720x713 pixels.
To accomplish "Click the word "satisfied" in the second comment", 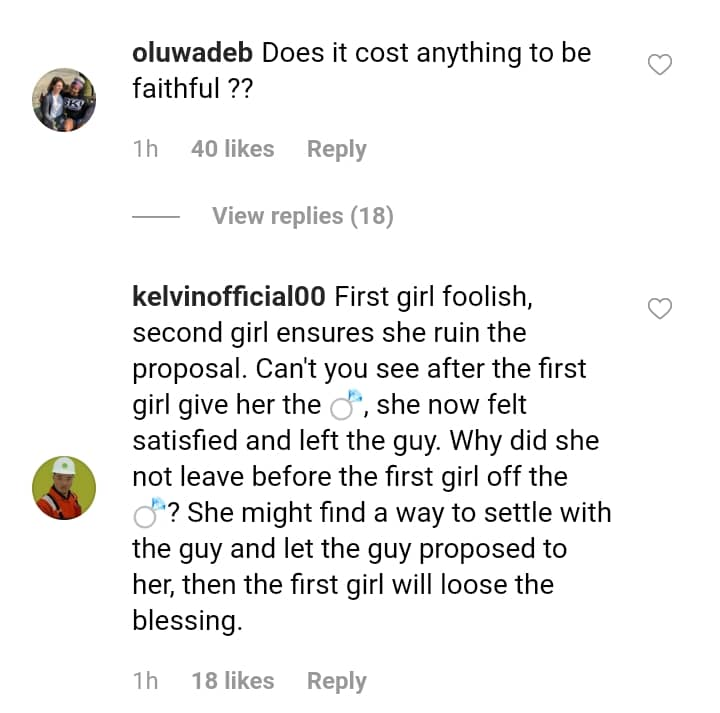I will tap(186, 442).
